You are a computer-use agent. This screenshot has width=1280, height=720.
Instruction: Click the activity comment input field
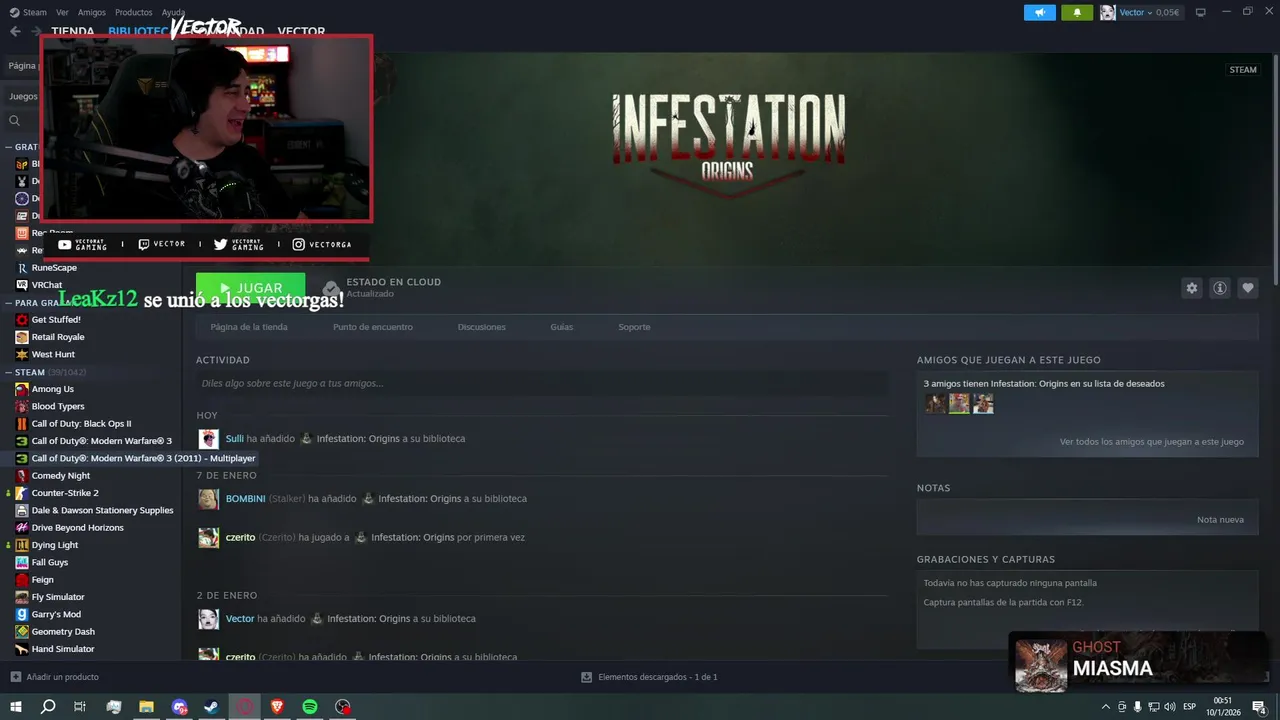542,383
